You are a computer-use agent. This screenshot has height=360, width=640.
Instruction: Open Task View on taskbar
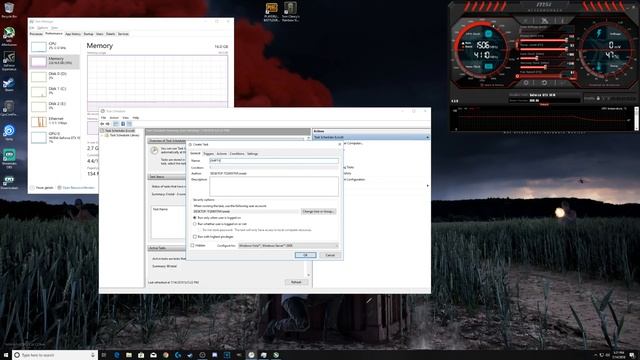104,355
